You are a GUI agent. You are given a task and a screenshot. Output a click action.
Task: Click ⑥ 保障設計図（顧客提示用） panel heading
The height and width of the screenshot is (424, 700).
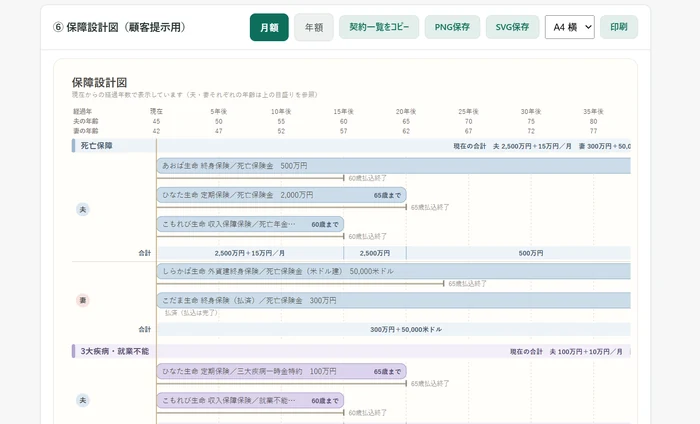click(x=119, y=27)
